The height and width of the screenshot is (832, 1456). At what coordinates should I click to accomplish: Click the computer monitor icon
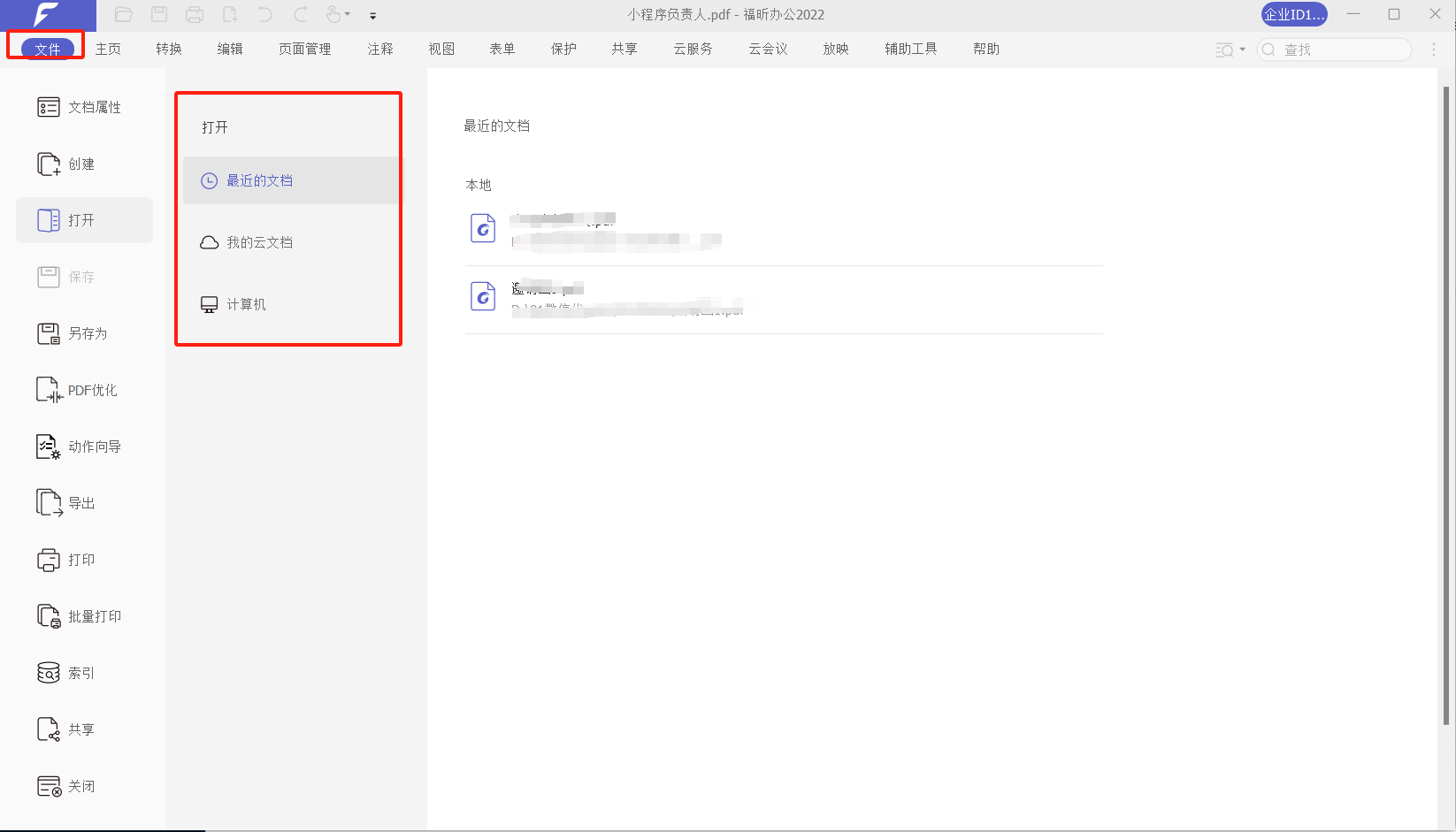[x=210, y=304]
